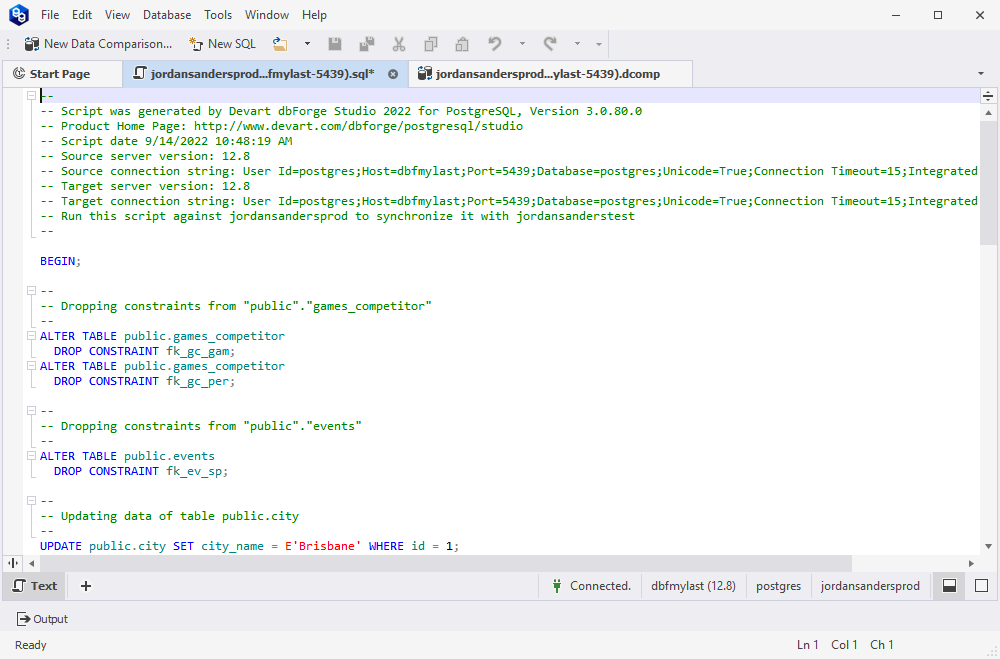The width and height of the screenshot is (1000, 659).
Task: Open the Undo history dropdown
Action: pos(522,44)
